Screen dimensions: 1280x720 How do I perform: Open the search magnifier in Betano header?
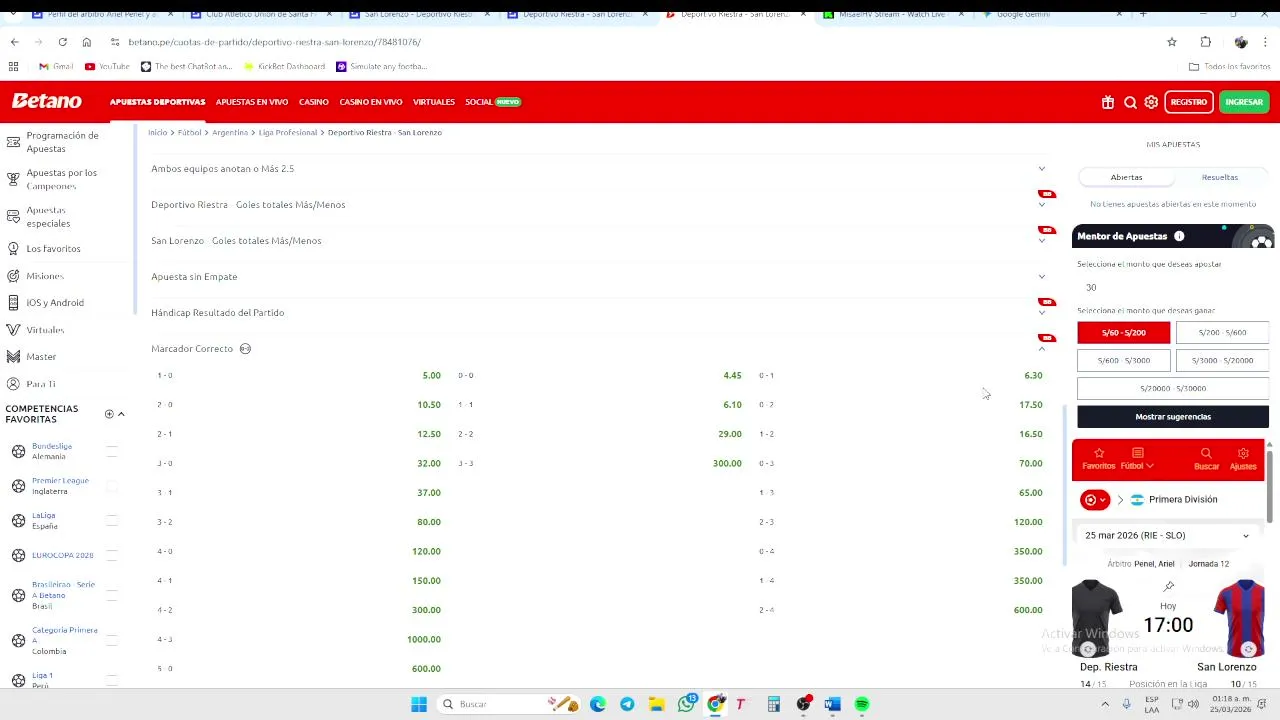click(x=1130, y=102)
